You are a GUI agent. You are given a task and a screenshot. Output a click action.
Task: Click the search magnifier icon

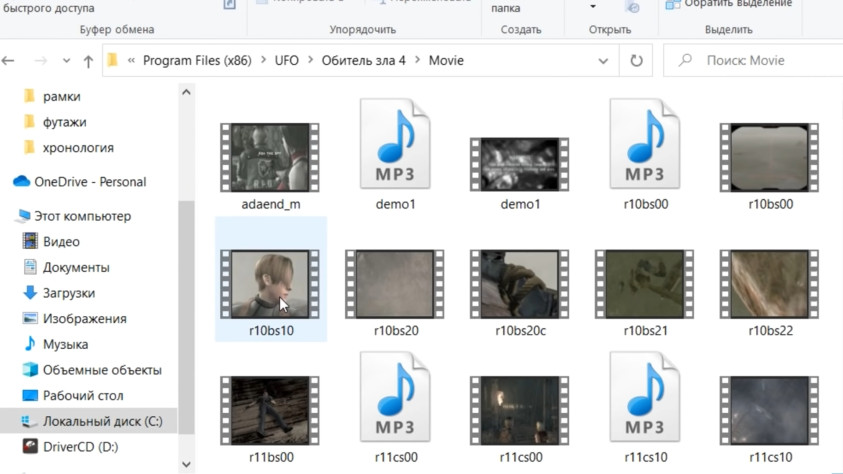pos(685,60)
